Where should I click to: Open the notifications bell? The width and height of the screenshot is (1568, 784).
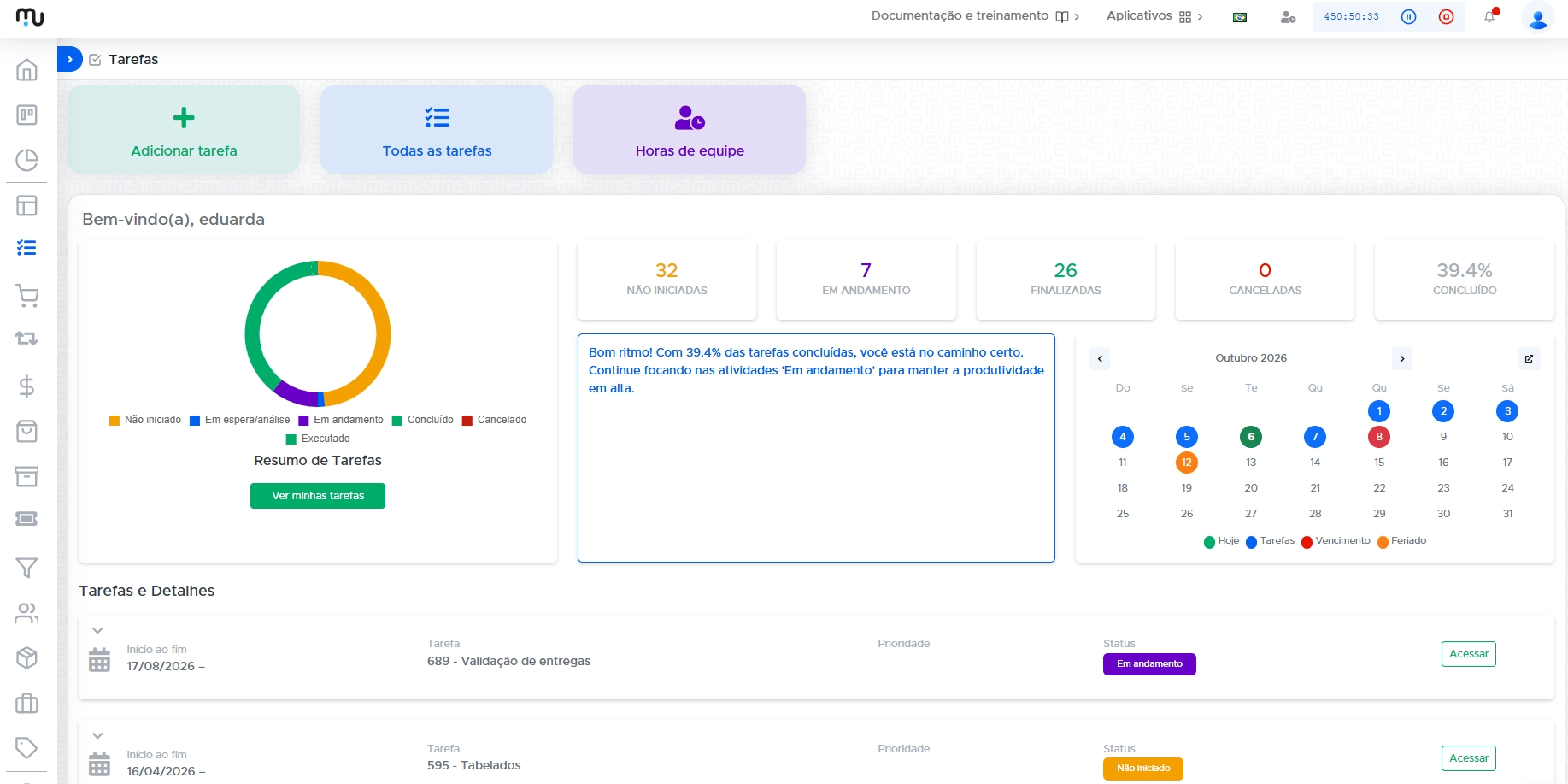[1490, 16]
